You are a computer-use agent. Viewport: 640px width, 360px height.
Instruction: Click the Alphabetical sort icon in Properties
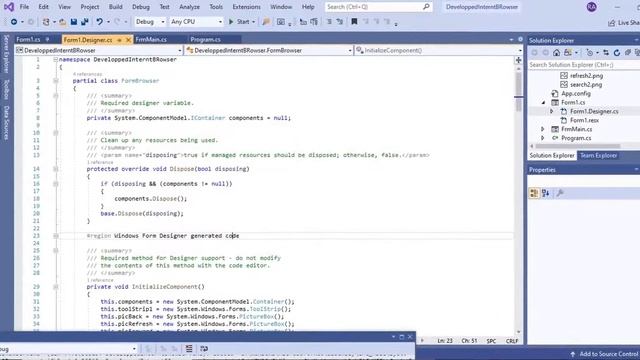pyautogui.click(x=546, y=193)
